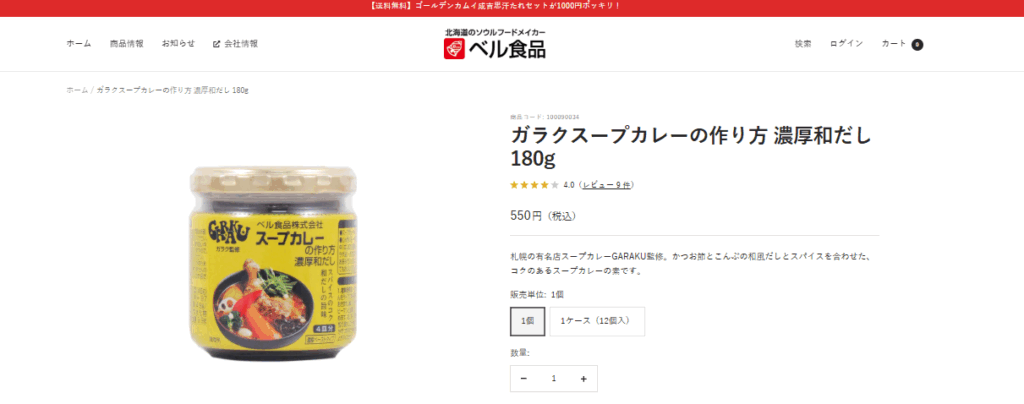This screenshot has width=1024, height=404.
Task: Click the Bell Foods red logo icon
Action: (454, 49)
